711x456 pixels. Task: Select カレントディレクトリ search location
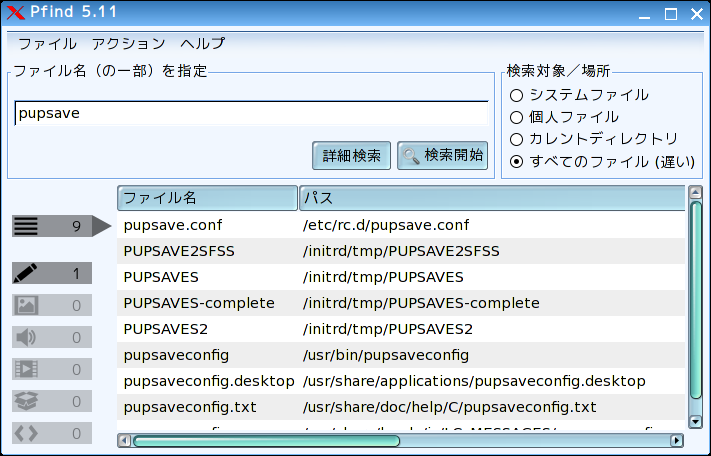594,139
